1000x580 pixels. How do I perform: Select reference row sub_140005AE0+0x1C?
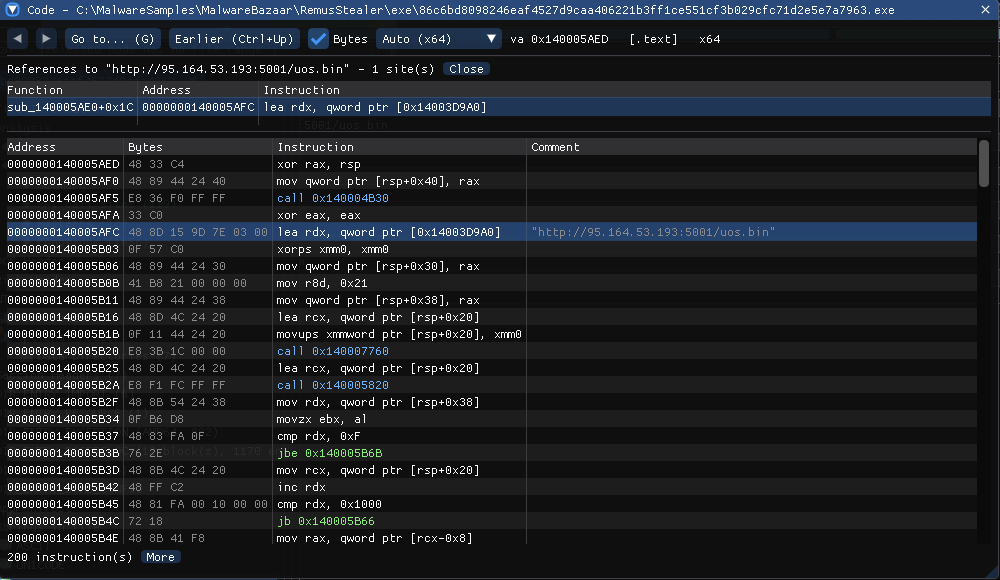pyautogui.click(x=499, y=107)
